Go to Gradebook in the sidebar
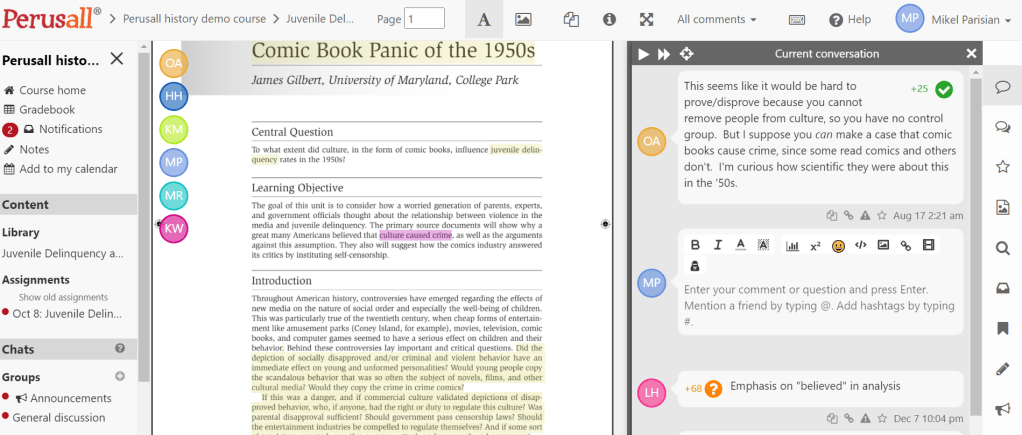This screenshot has height=435, width=1022. (x=46, y=110)
